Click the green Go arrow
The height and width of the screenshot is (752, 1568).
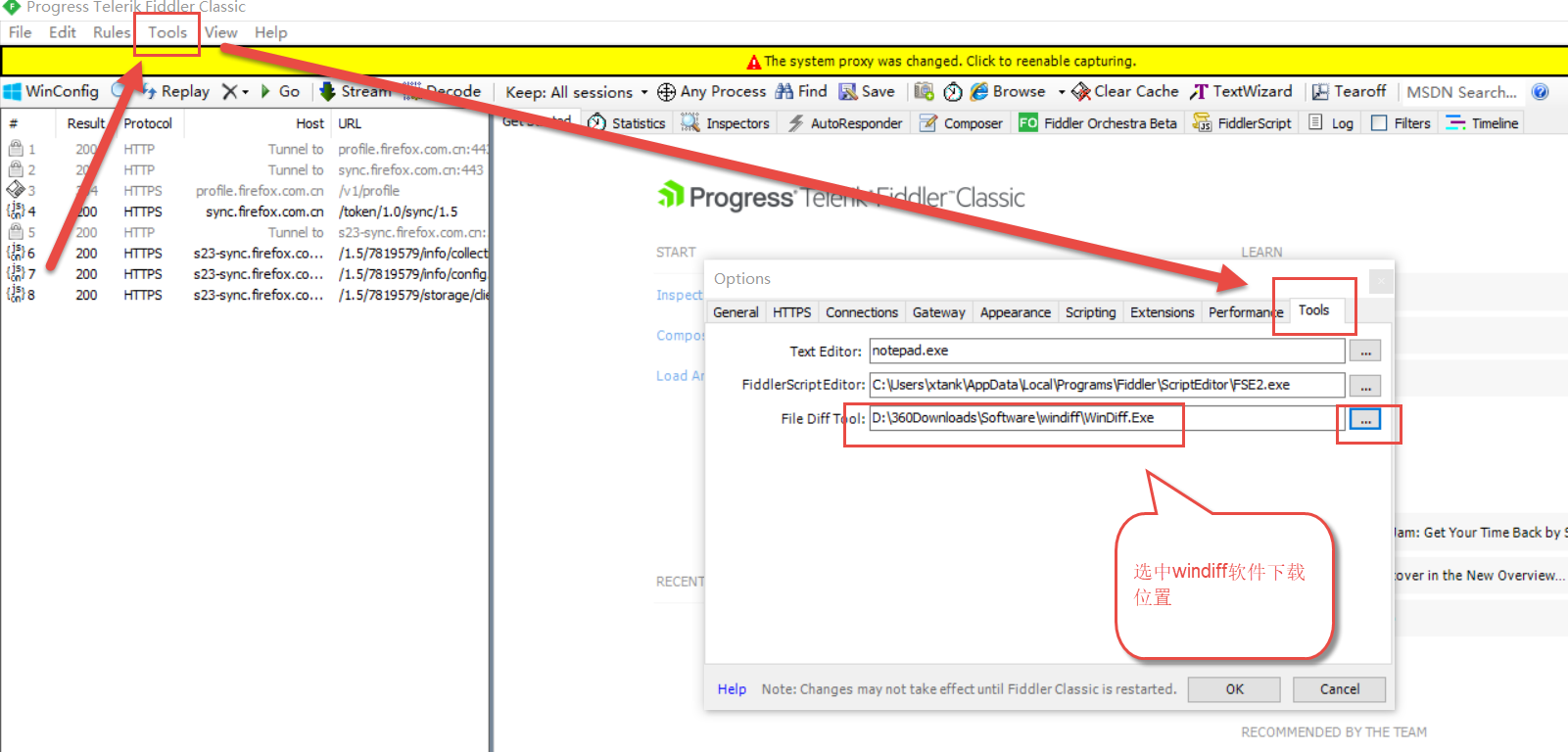tap(265, 92)
